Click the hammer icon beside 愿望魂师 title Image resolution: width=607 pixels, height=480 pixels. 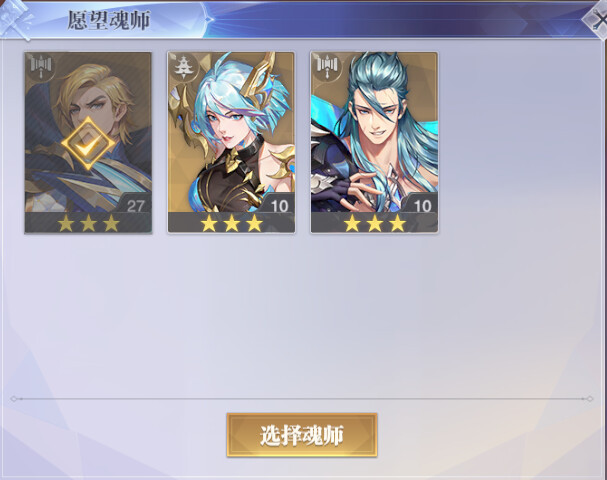pos(15,19)
